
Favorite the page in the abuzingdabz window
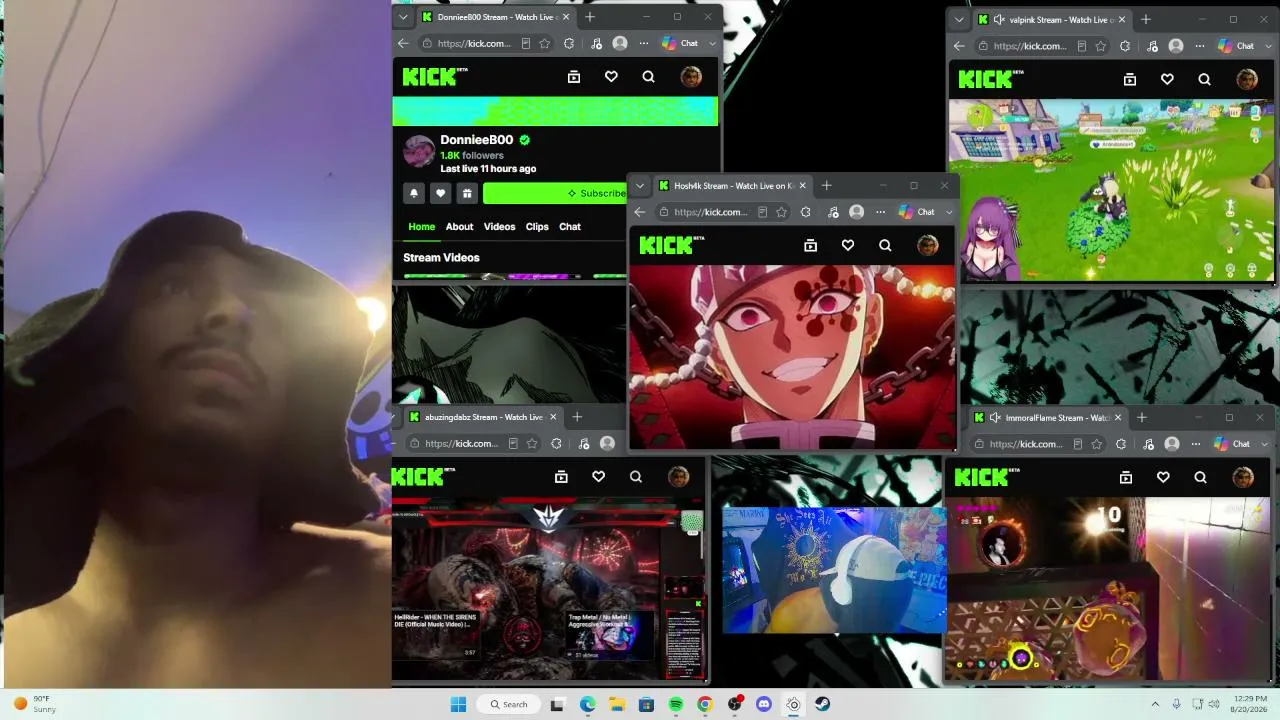point(532,444)
